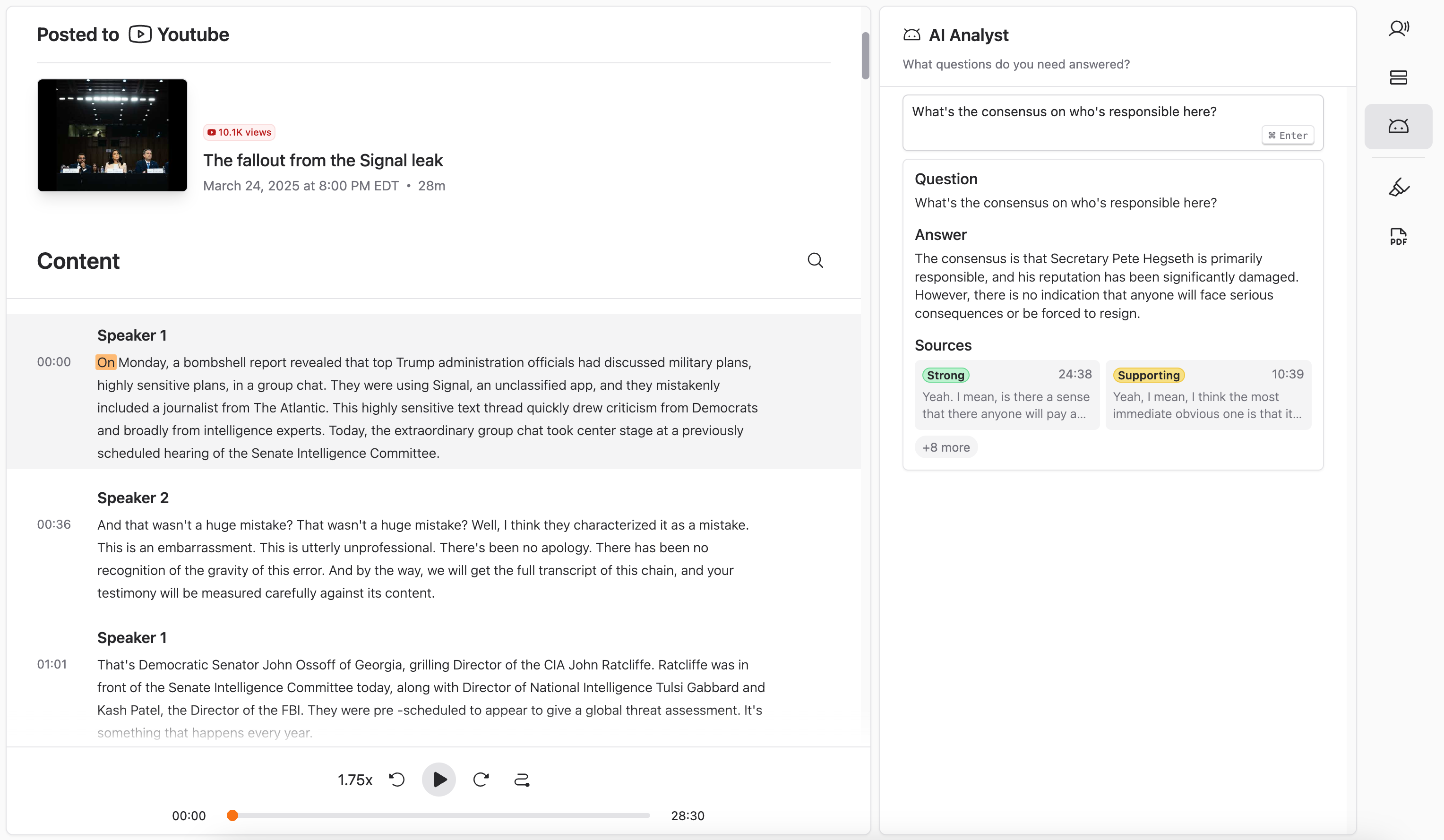Click the YouTube icon in header

[x=140, y=34]
